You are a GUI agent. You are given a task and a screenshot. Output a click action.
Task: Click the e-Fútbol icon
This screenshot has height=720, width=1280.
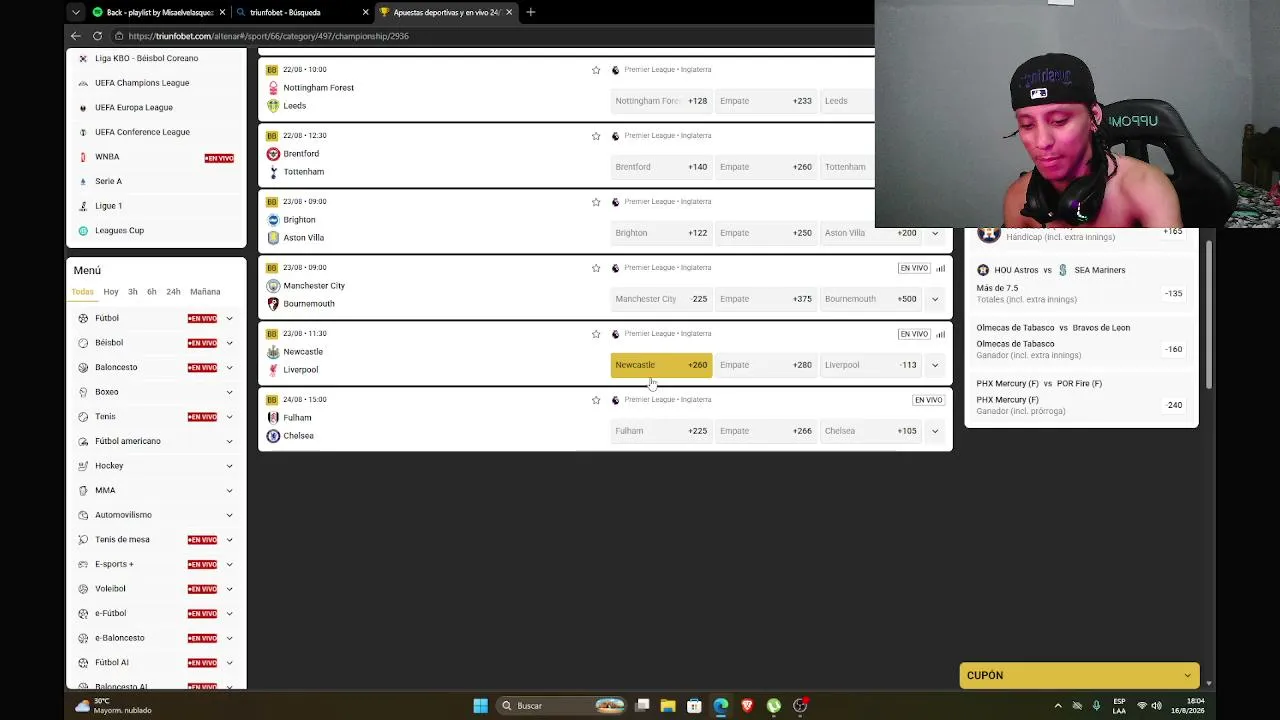click(x=83, y=613)
